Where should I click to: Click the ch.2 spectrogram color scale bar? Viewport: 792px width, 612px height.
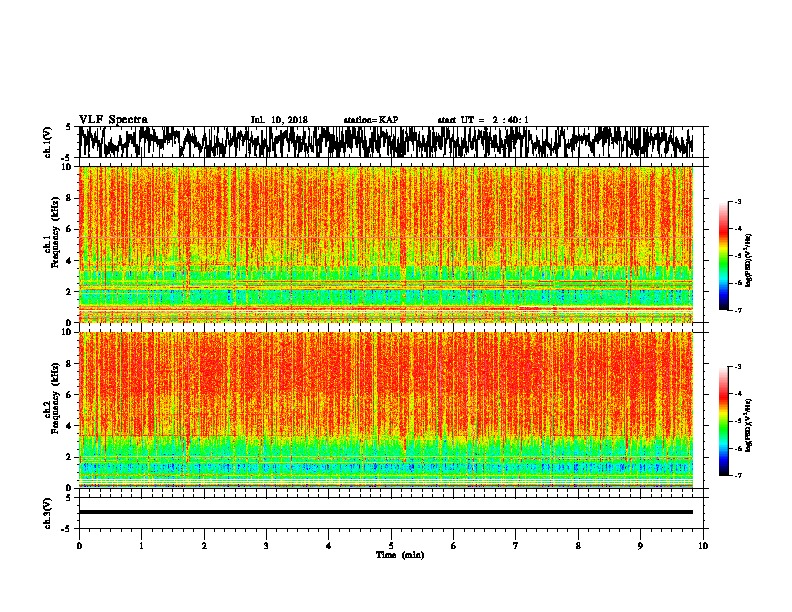[724, 421]
